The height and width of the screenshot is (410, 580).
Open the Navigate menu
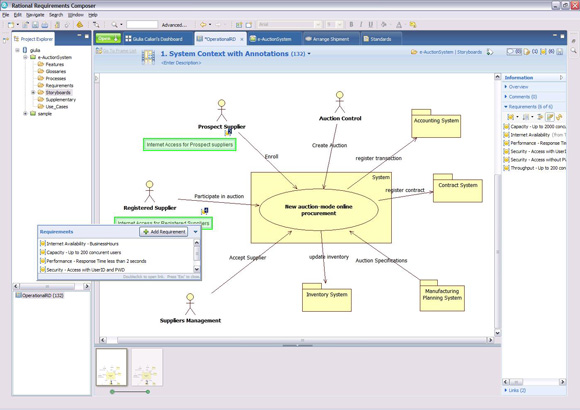point(35,15)
